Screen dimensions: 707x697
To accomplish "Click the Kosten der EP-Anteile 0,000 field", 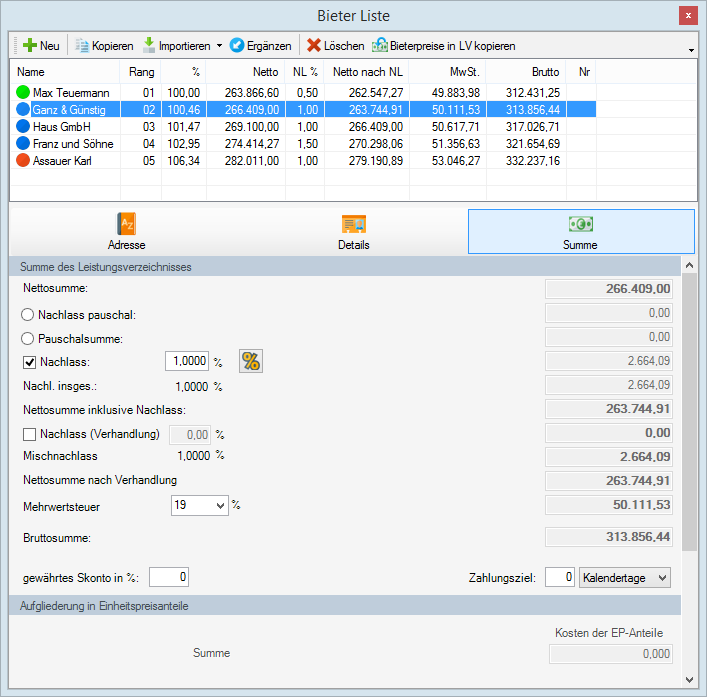I will [611, 654].
